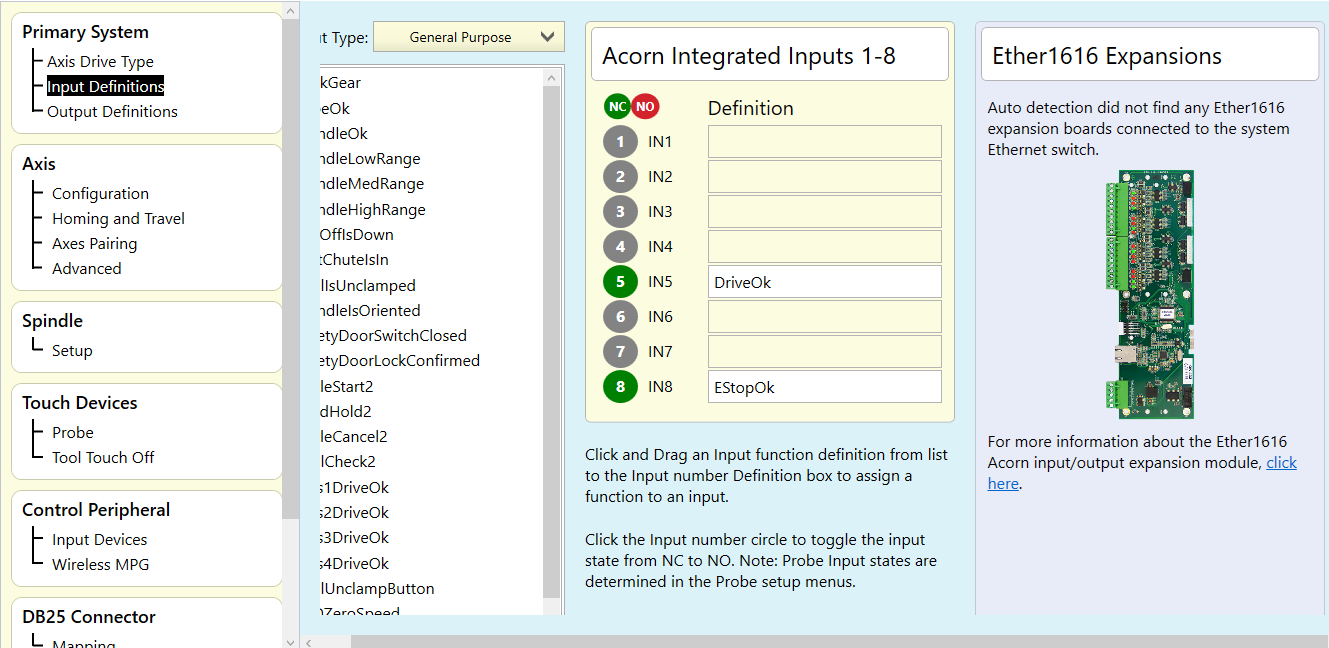Toggle the IN2 input state circle
The width and height of the screenshot is (1329, 648).
620,177
